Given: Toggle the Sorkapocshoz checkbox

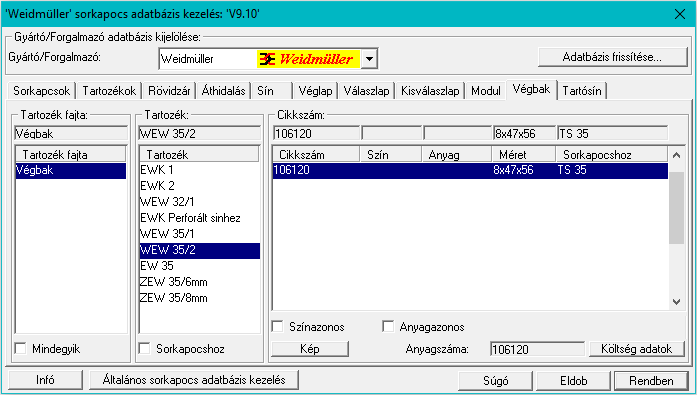Looking at the screenshot, I should [144, 348].
